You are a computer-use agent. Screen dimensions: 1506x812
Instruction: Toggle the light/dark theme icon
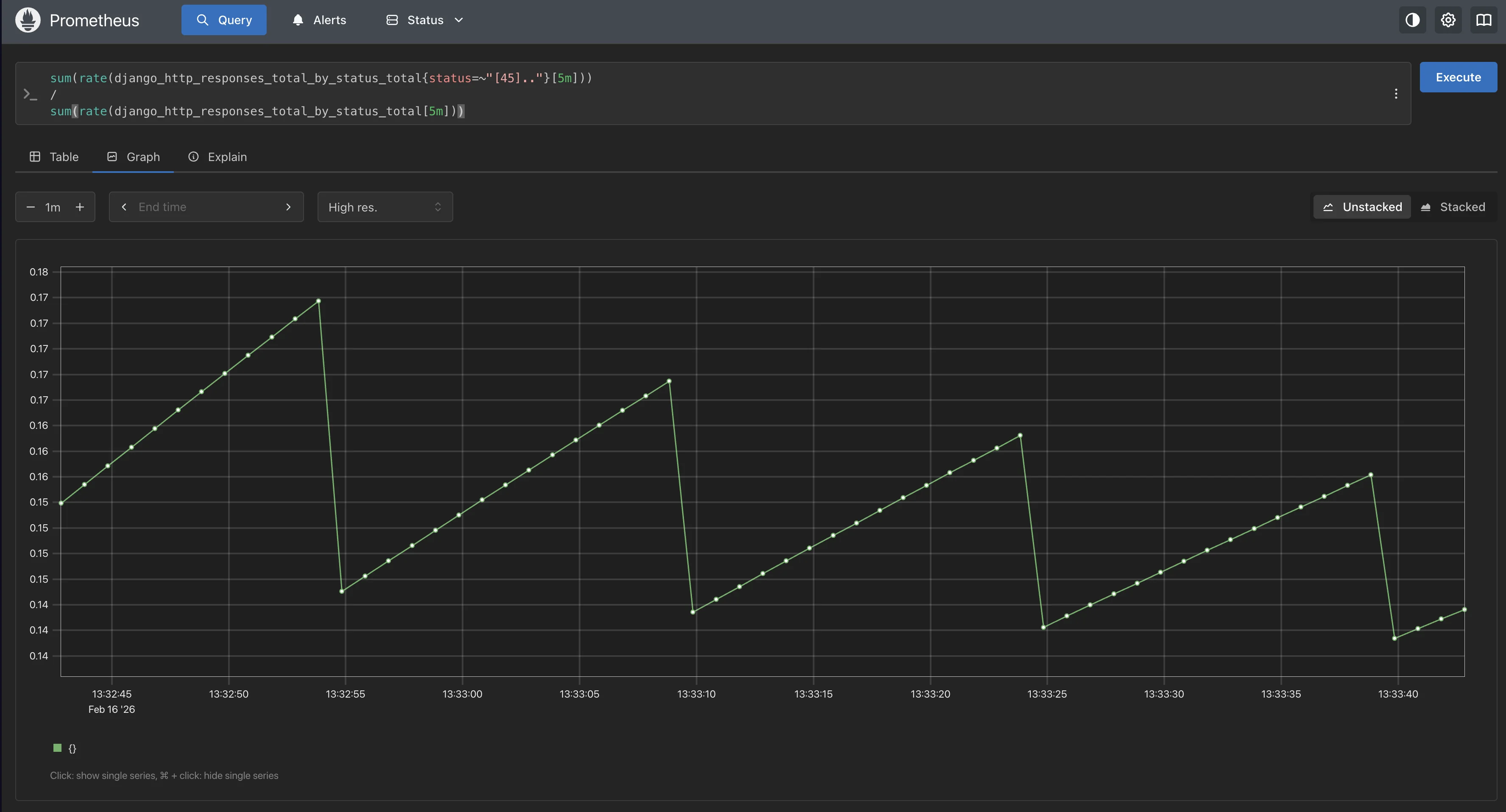coord(1412,20)
